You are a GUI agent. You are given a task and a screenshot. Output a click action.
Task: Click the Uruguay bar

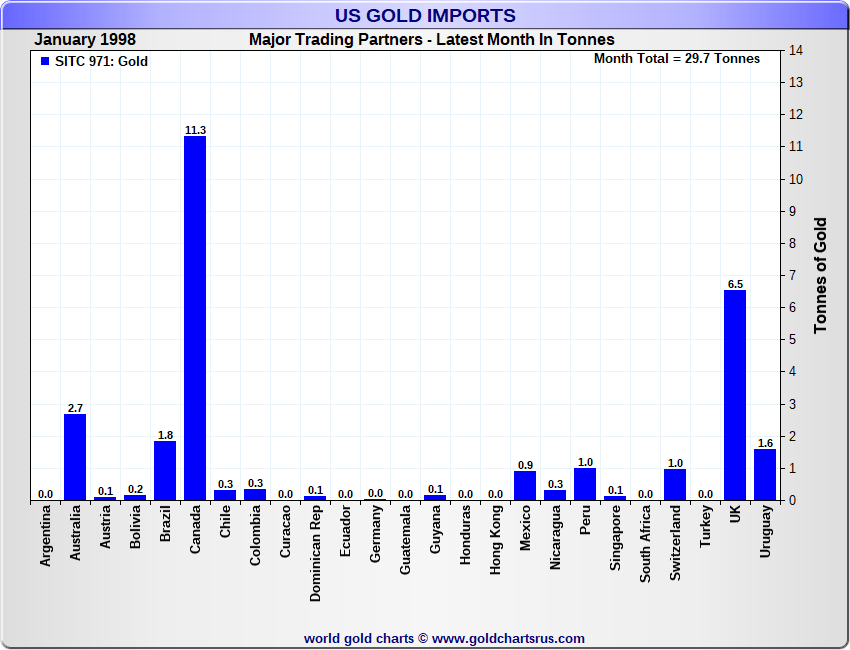(765, 474)
